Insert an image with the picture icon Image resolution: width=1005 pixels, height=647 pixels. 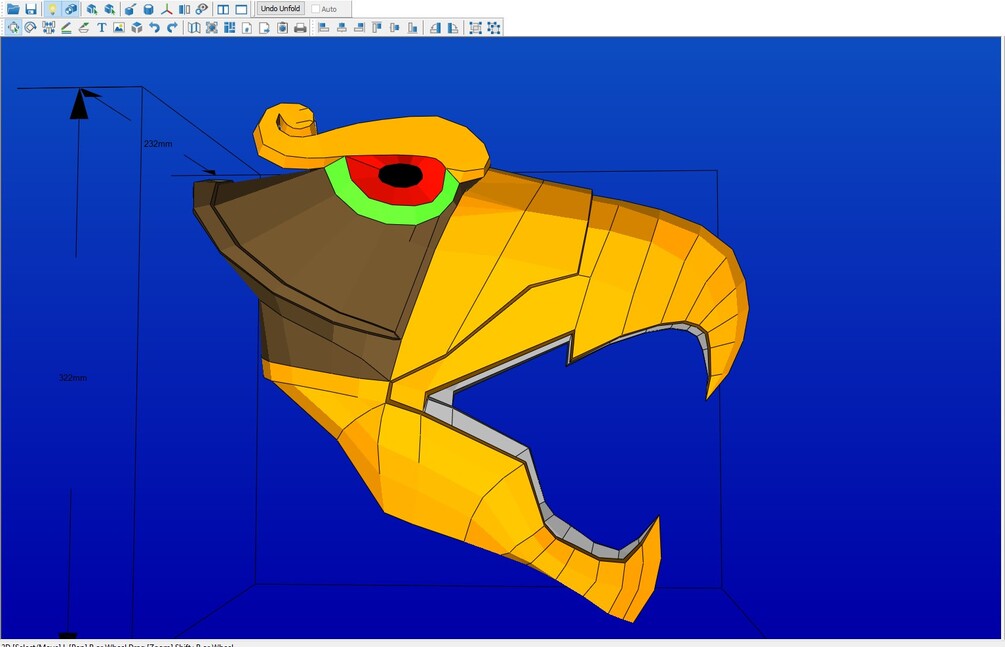[x=119, y=28]
